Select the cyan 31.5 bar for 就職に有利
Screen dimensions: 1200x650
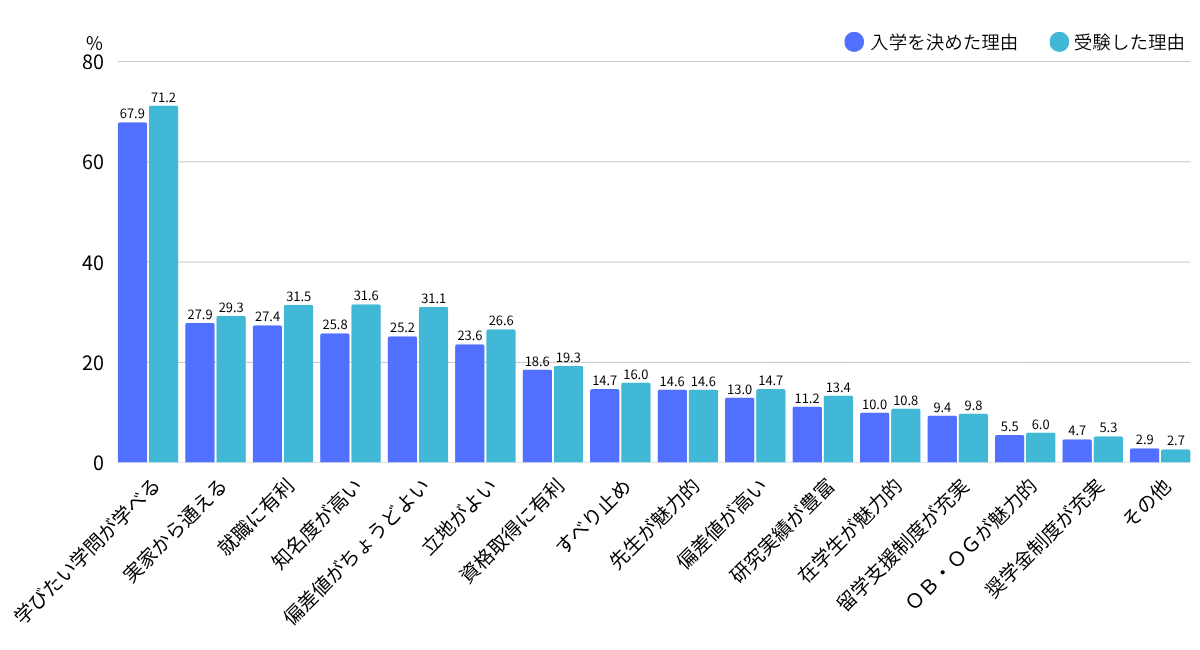(298, 384)
